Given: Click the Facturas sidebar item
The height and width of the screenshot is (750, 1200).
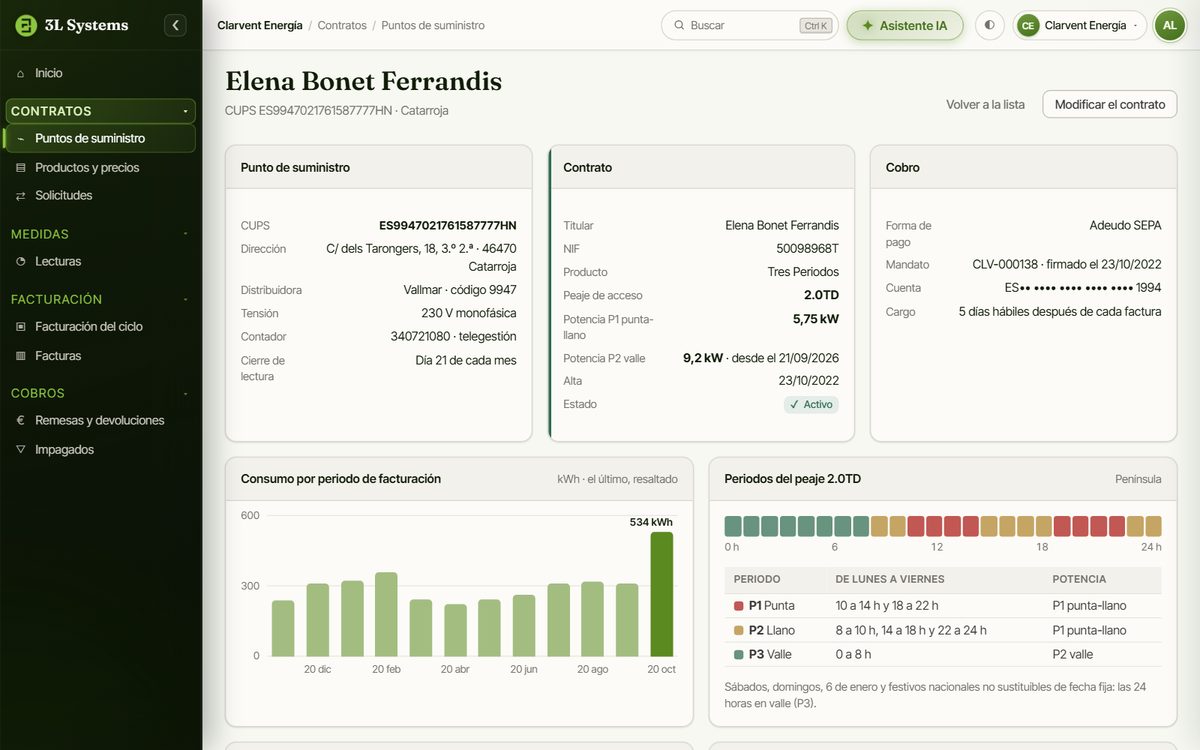Looking at the screenshot, I should coord(100,356).
